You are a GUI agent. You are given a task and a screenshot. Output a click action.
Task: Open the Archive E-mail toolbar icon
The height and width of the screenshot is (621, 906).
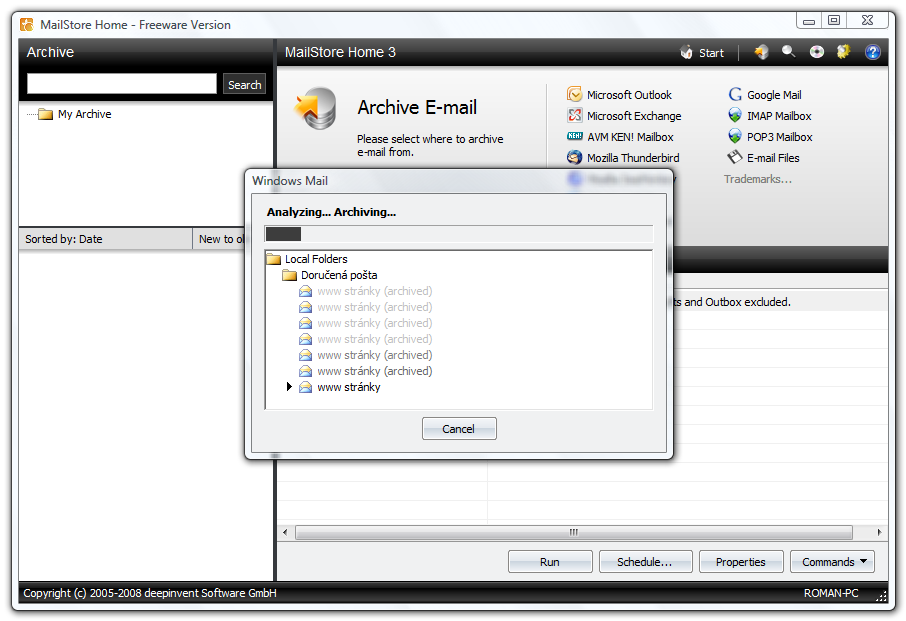click(762, 53)
